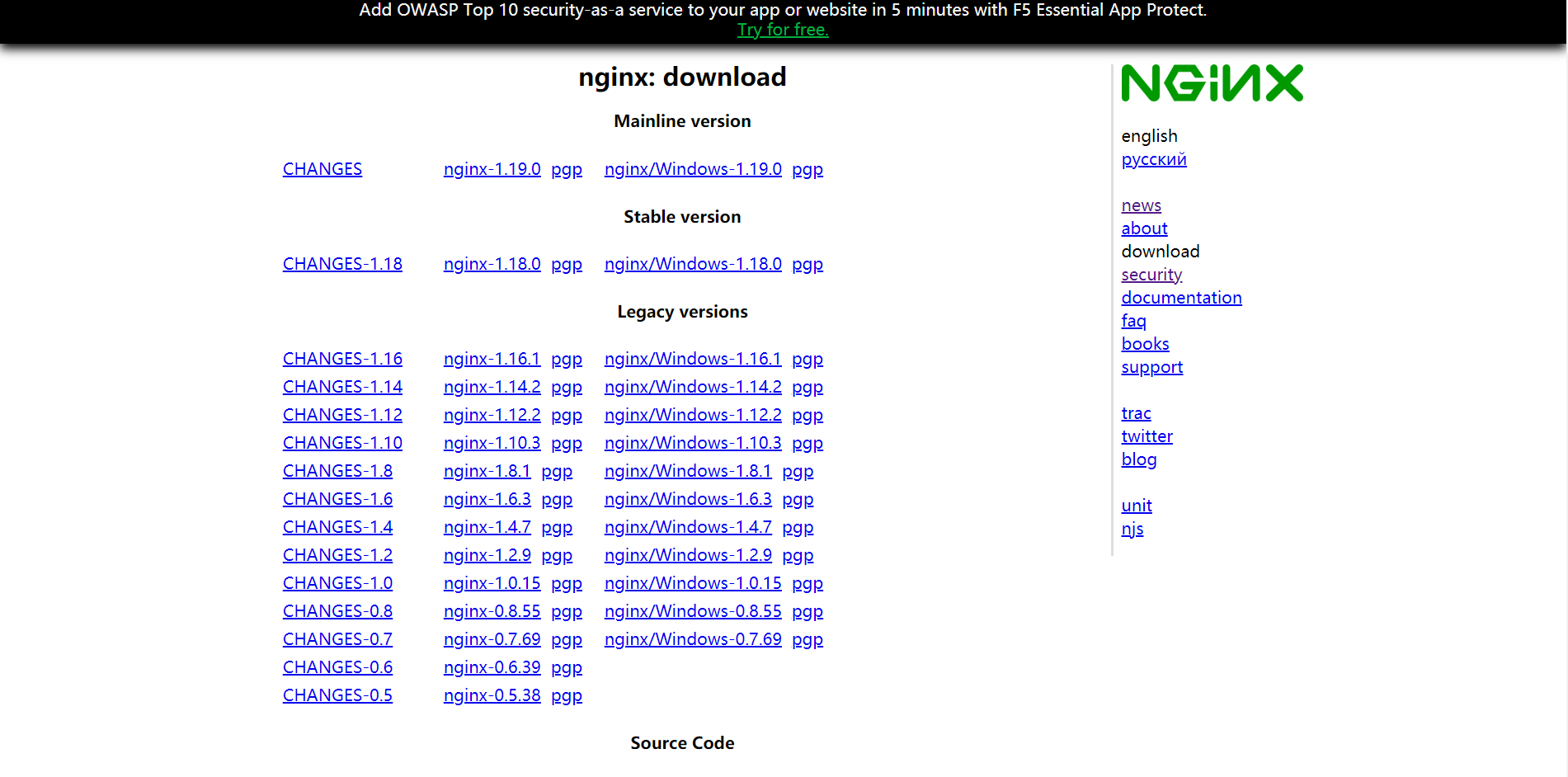Click Try for free in the top banner
Screen dimensions: 1568x777
pos(782,29)
